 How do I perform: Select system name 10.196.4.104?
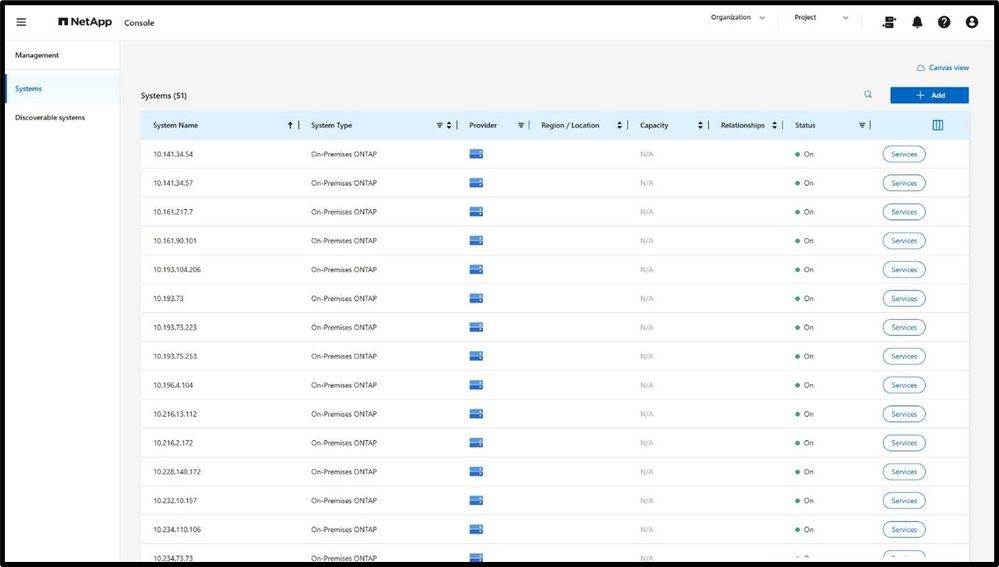[x=173, y=385]
